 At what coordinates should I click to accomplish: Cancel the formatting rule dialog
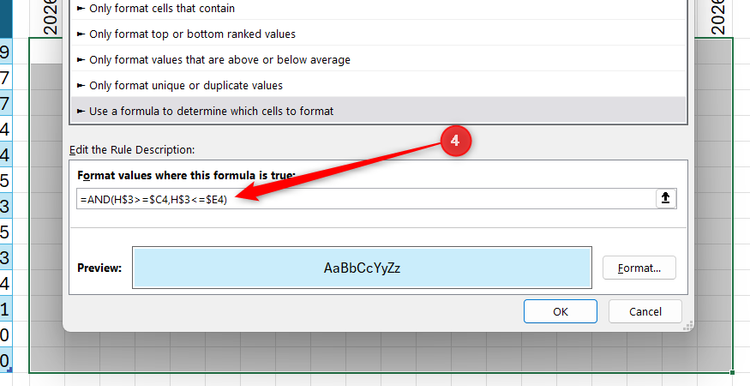645,312
